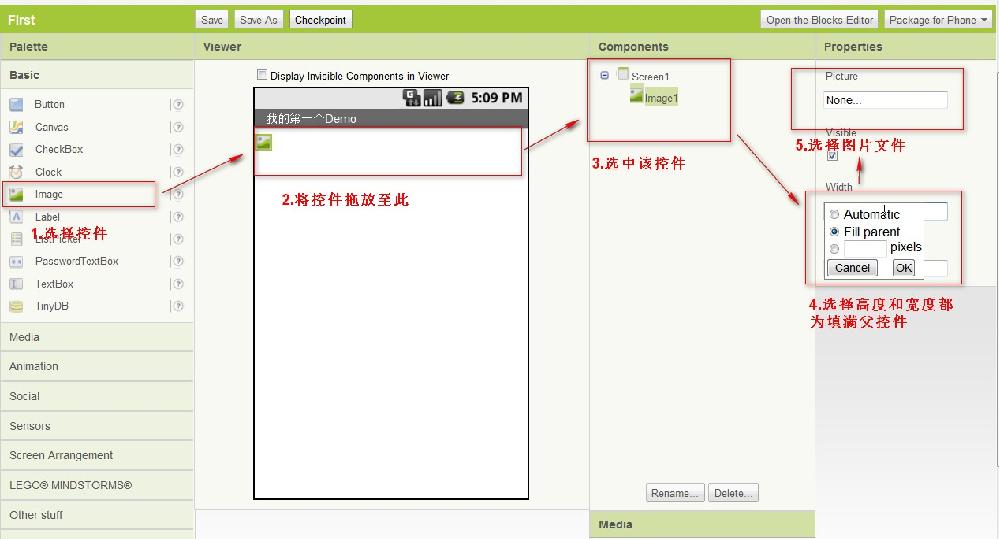Collapse the Screen1 tree node
The image size is (999, 539).
coord(605,75)
